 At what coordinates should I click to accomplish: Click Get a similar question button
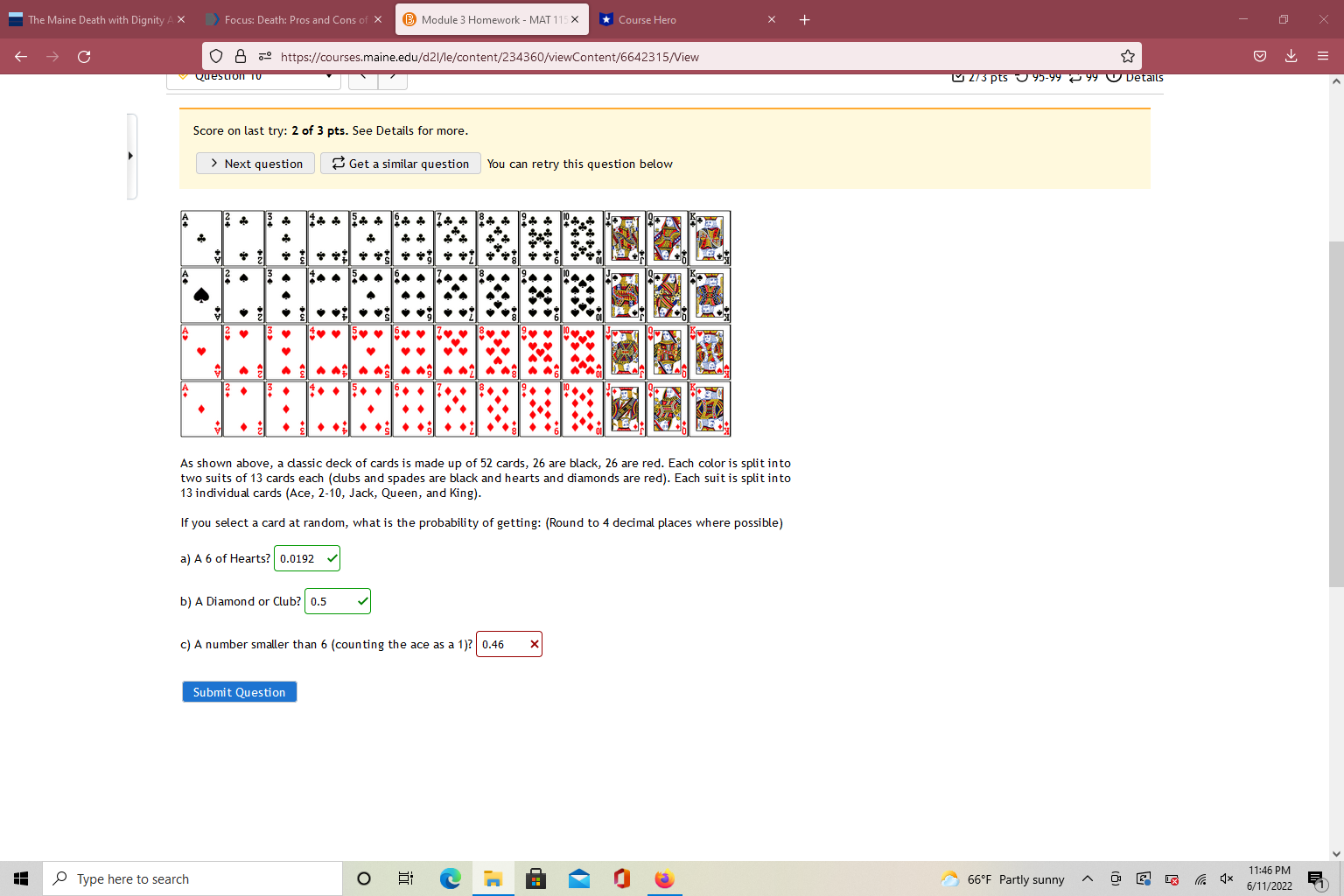(401, 164)
